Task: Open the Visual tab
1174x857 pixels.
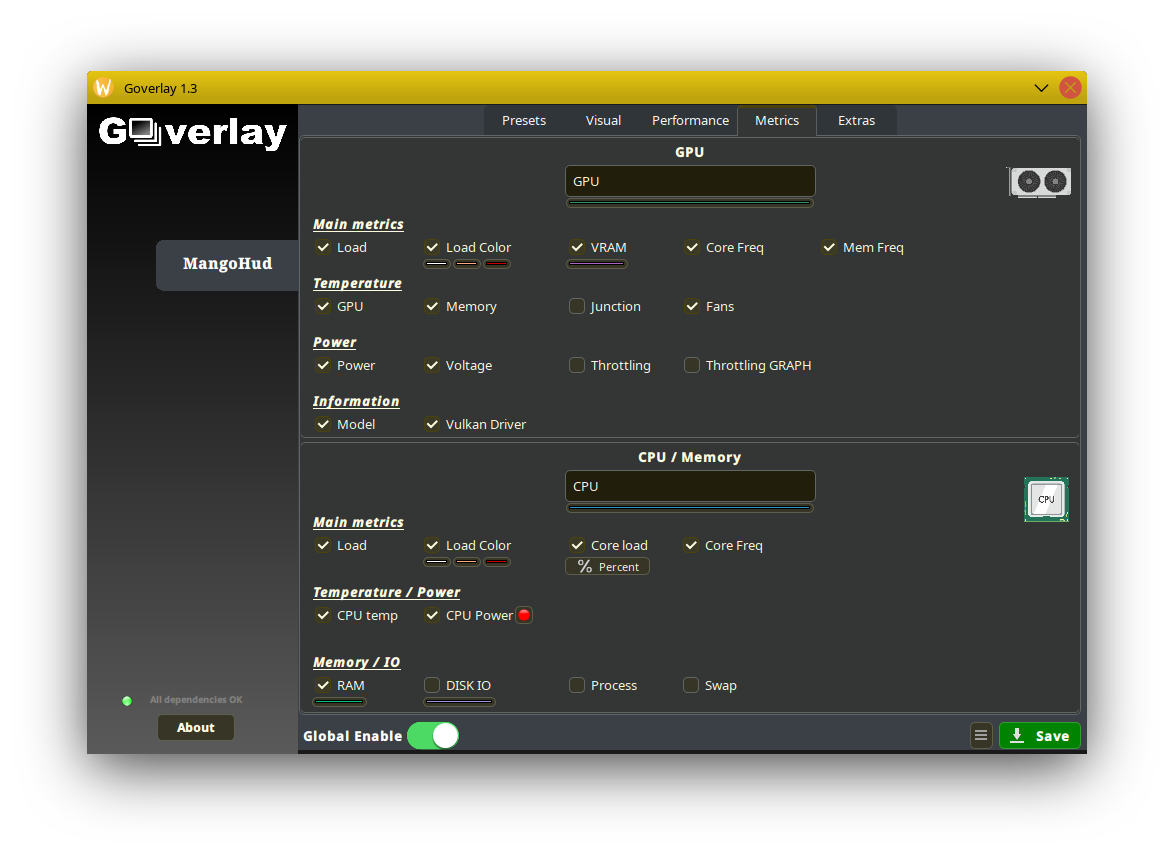Action: pos(603,121)
